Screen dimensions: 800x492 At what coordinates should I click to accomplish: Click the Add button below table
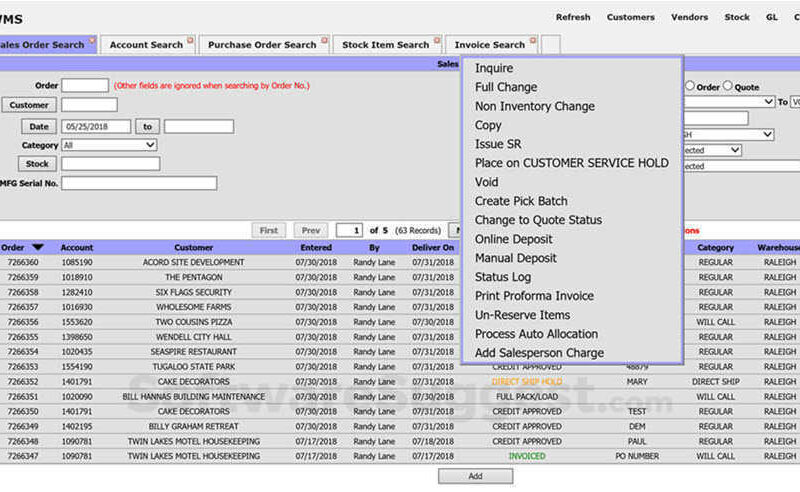[476, 476]
